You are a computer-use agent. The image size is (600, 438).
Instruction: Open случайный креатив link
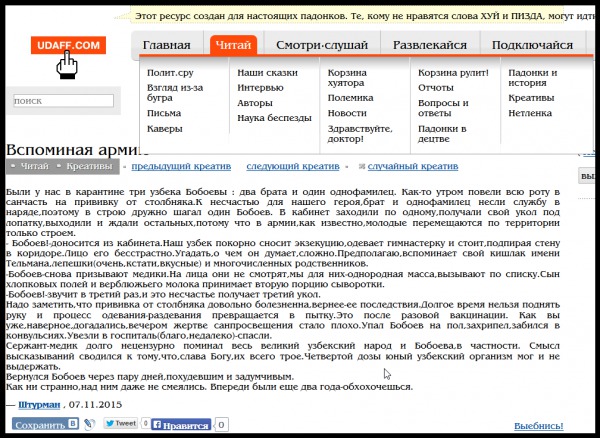(x=413, y=166)
